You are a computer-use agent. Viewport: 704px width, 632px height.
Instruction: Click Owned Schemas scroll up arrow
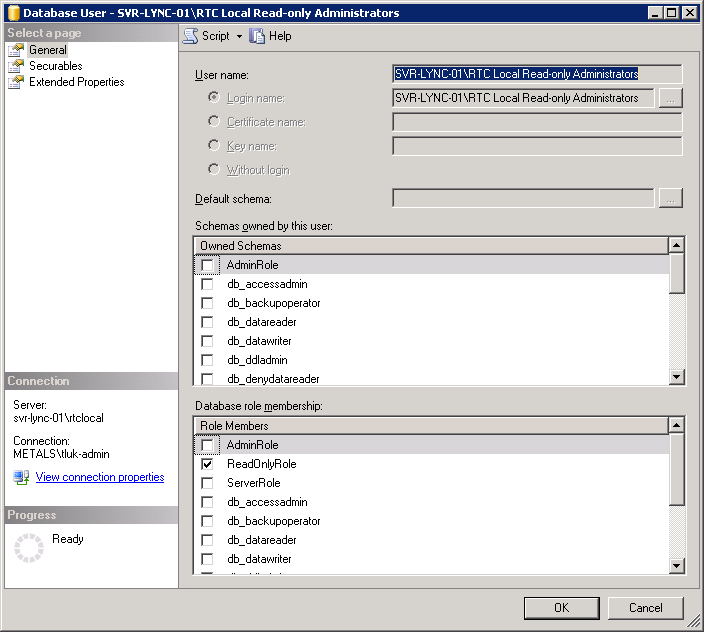676,245
